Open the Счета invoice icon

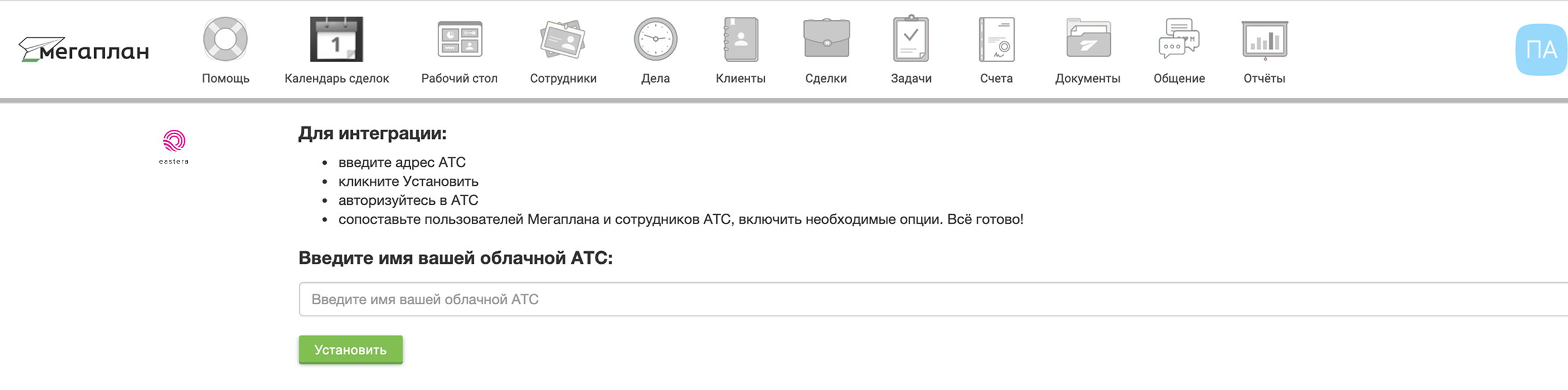tap(997, 39)
